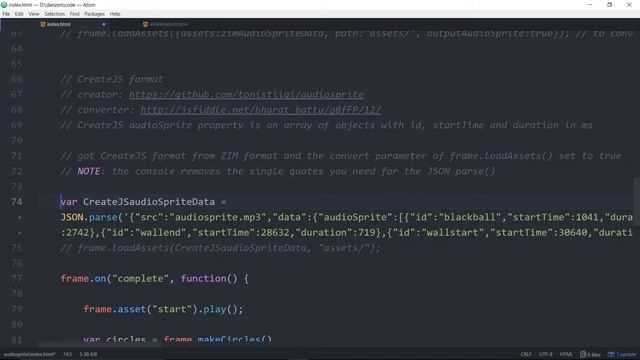Open the Selection menu
640x360 pixels.
tap(55, 14)
